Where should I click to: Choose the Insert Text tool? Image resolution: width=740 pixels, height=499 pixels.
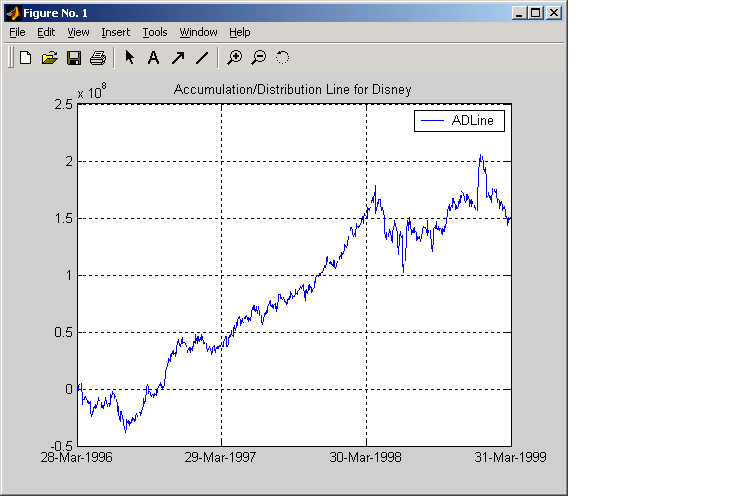click(153, 58)
